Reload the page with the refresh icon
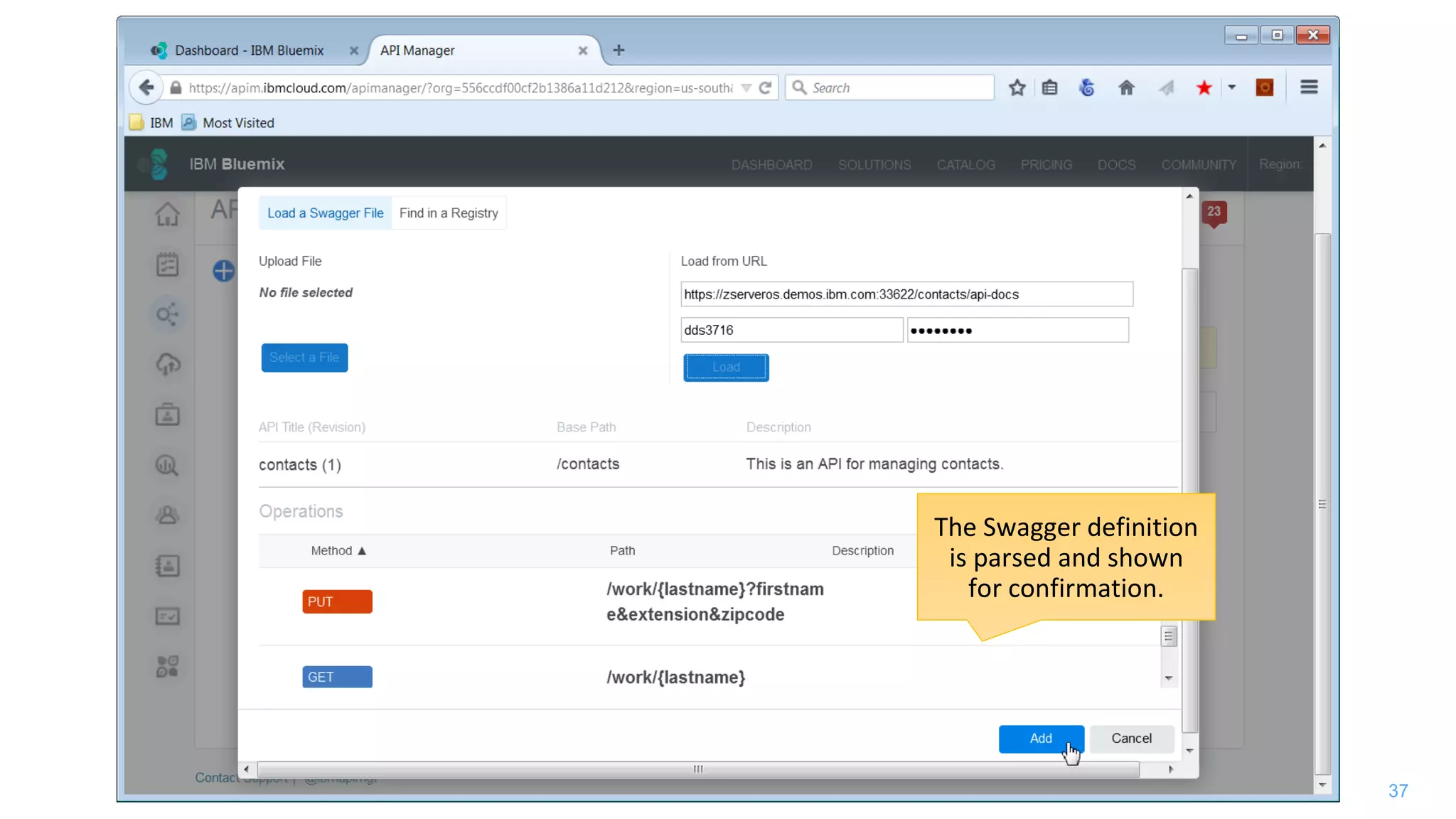Screen dimensions: 1456x819 click(x=765, y=87)
